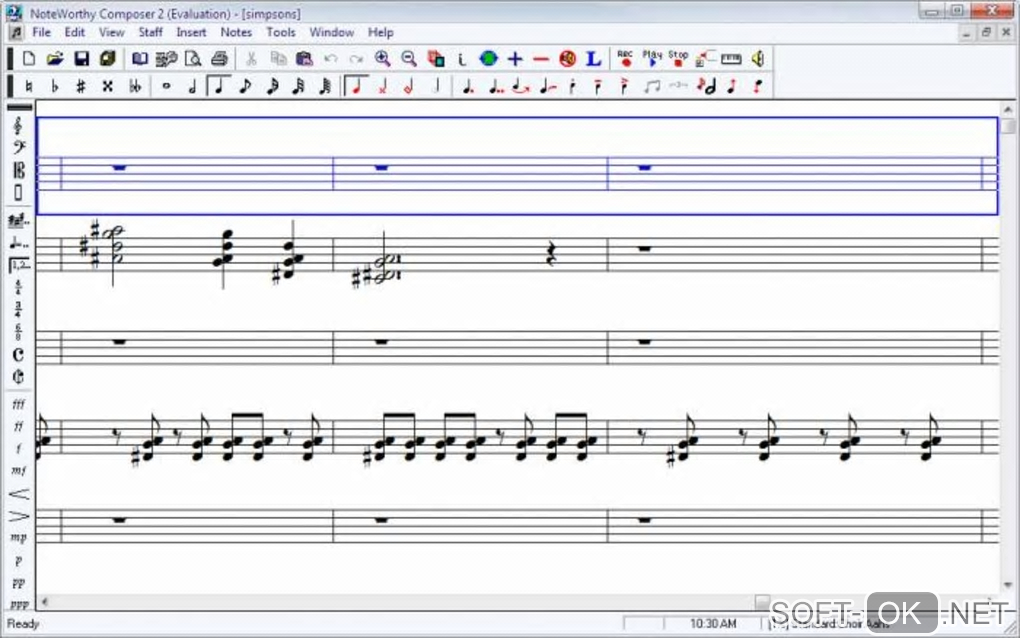1020x638 pixels.
Task: Open the Notes menu
Action: pyautogui.click(x=236, y=32)
